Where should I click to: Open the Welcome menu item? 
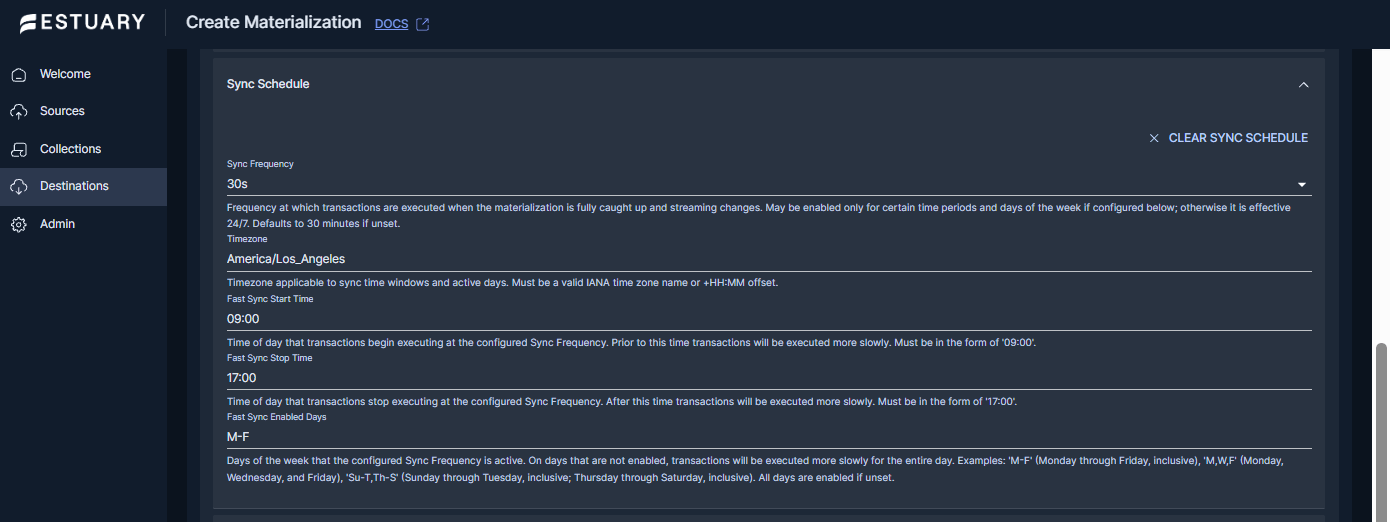65,74
